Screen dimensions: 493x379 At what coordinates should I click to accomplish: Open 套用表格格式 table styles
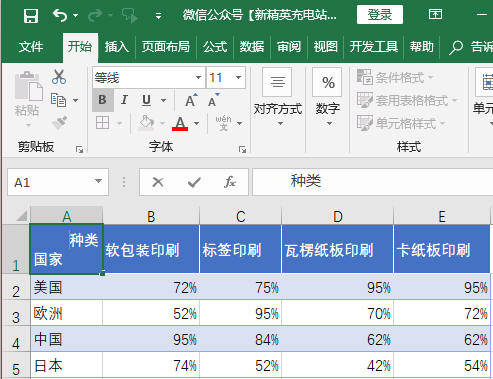click(x=407, y=100)
